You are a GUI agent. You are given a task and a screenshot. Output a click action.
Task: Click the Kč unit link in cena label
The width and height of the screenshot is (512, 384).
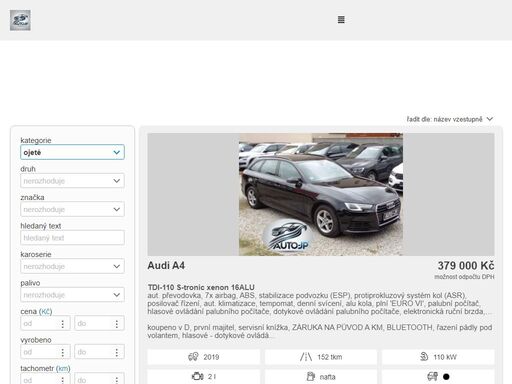[46, 312]
